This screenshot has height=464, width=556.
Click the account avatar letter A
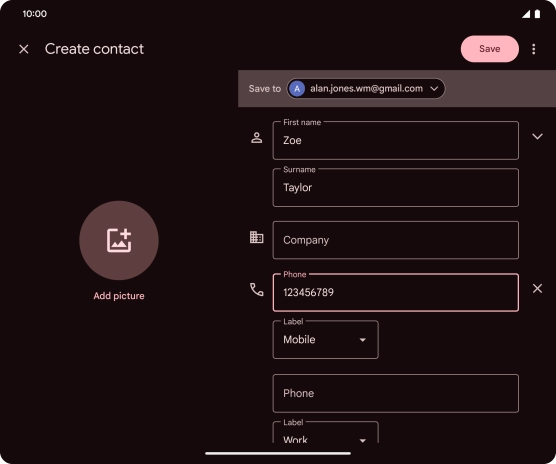[297, 89]
